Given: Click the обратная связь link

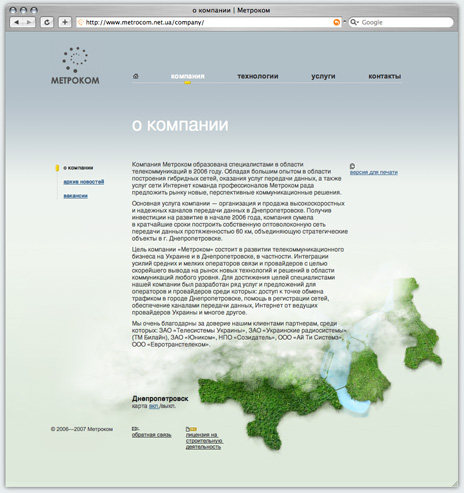Looking at the screenshot, I should [x=152, y=435].
